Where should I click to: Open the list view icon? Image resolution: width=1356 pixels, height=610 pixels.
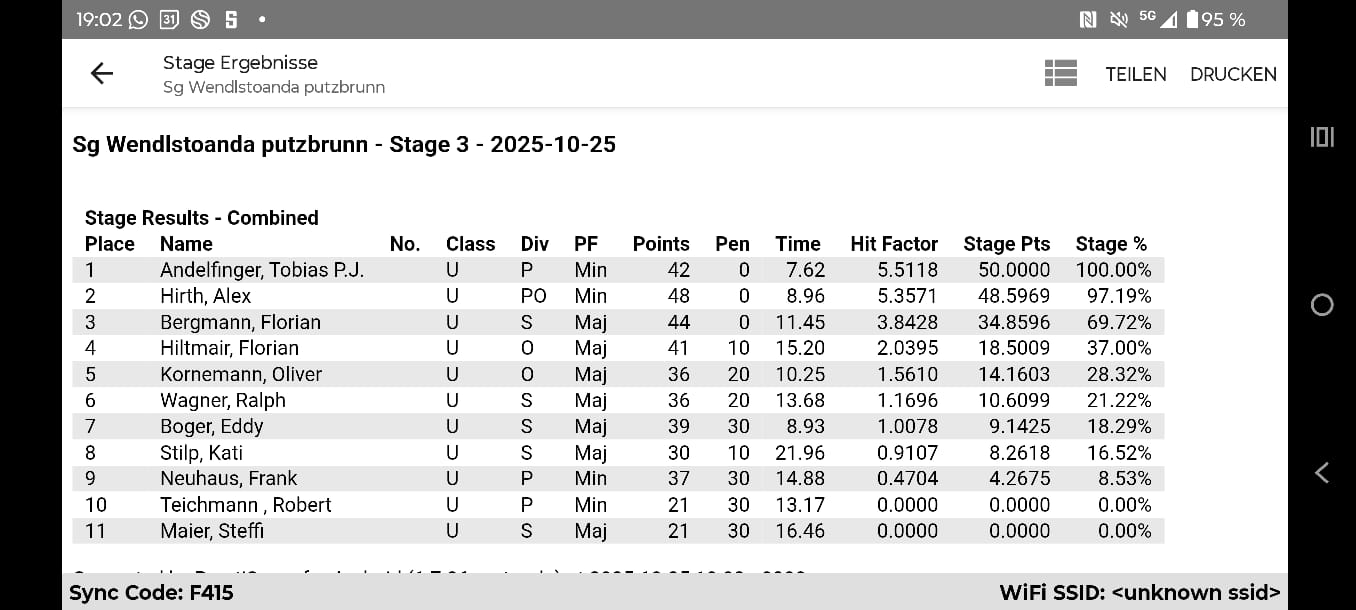point(1060,73)
